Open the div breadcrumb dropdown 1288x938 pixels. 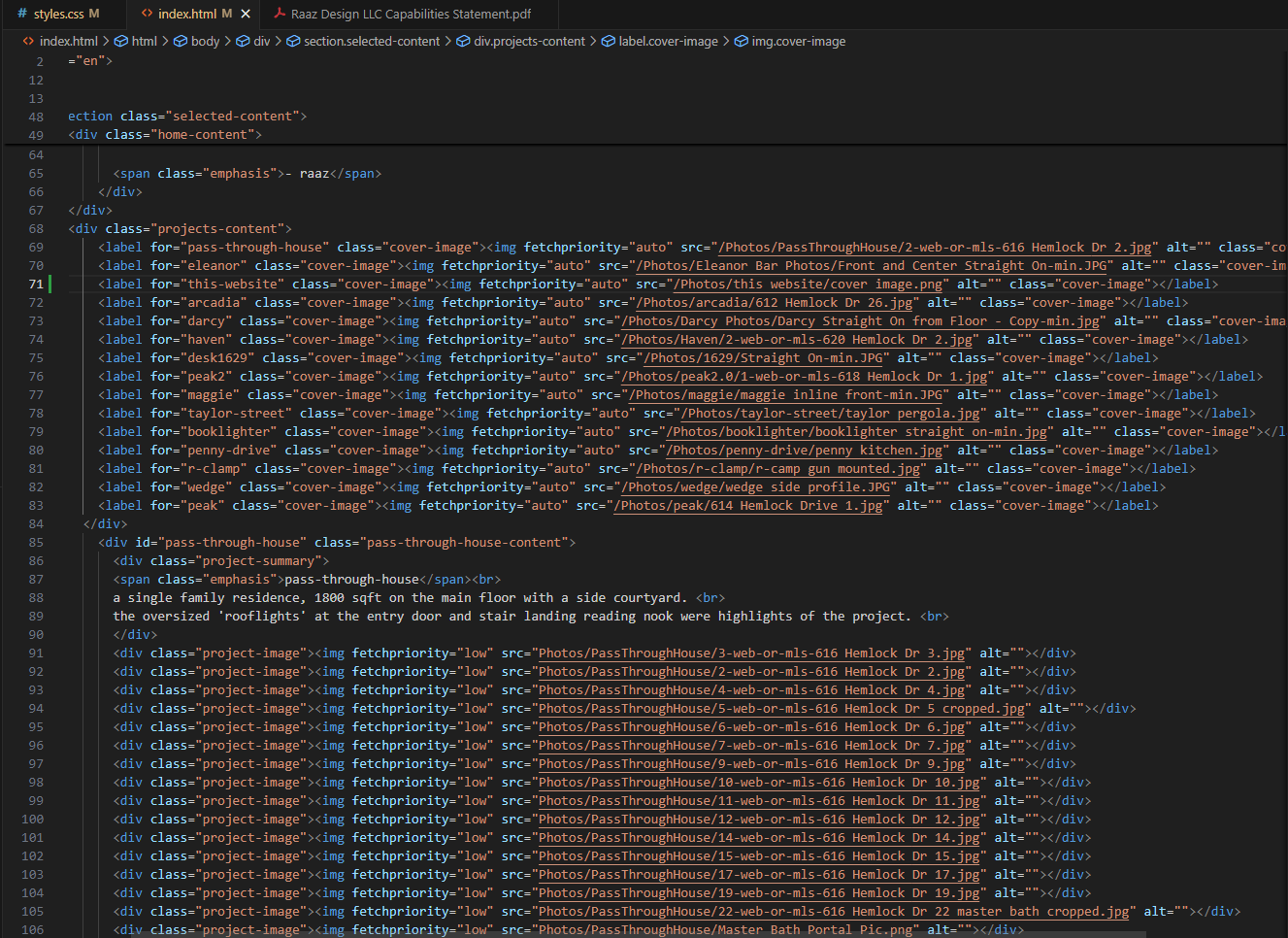pos(262,41)
